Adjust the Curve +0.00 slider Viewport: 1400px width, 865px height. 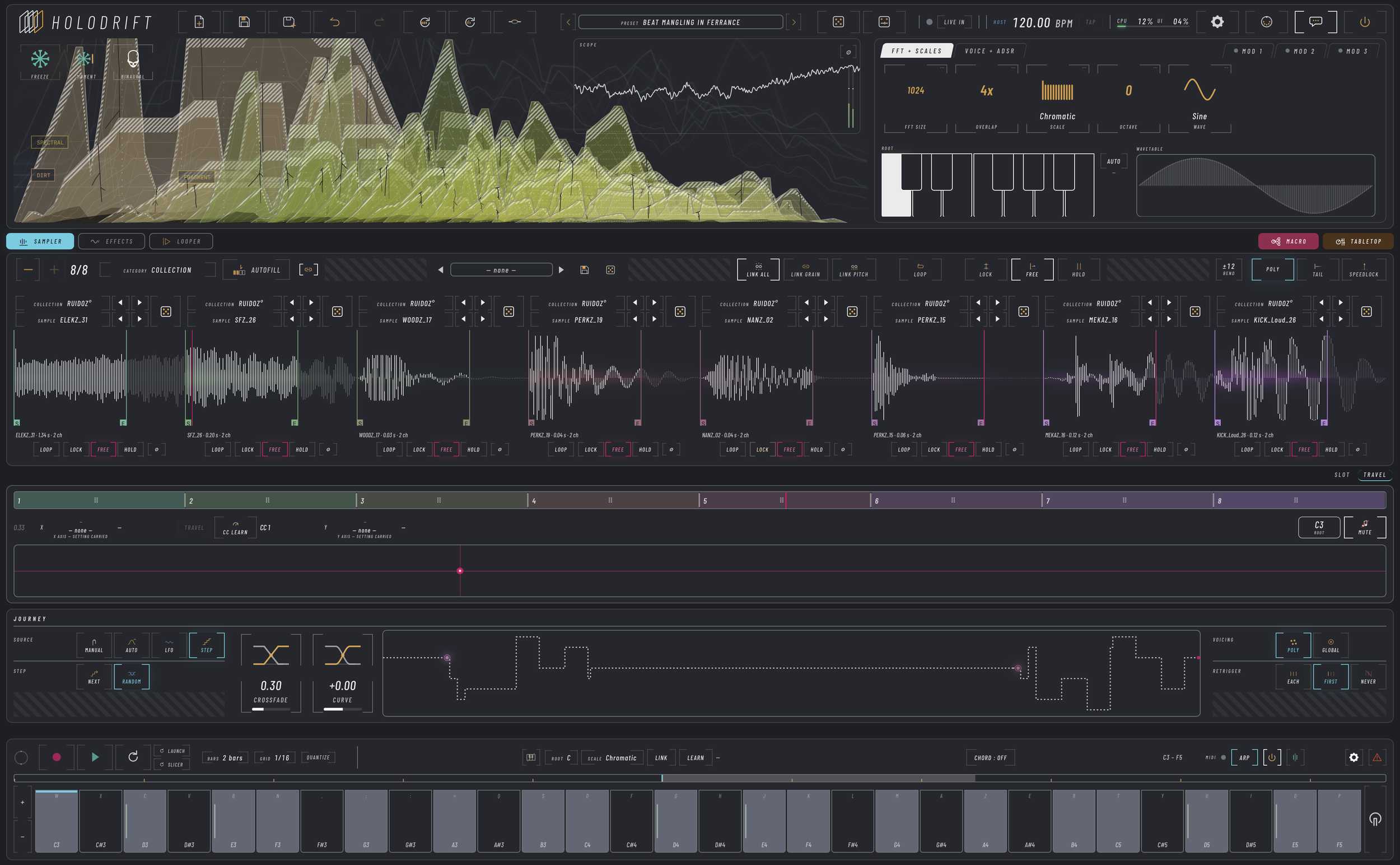click(343, 709)
